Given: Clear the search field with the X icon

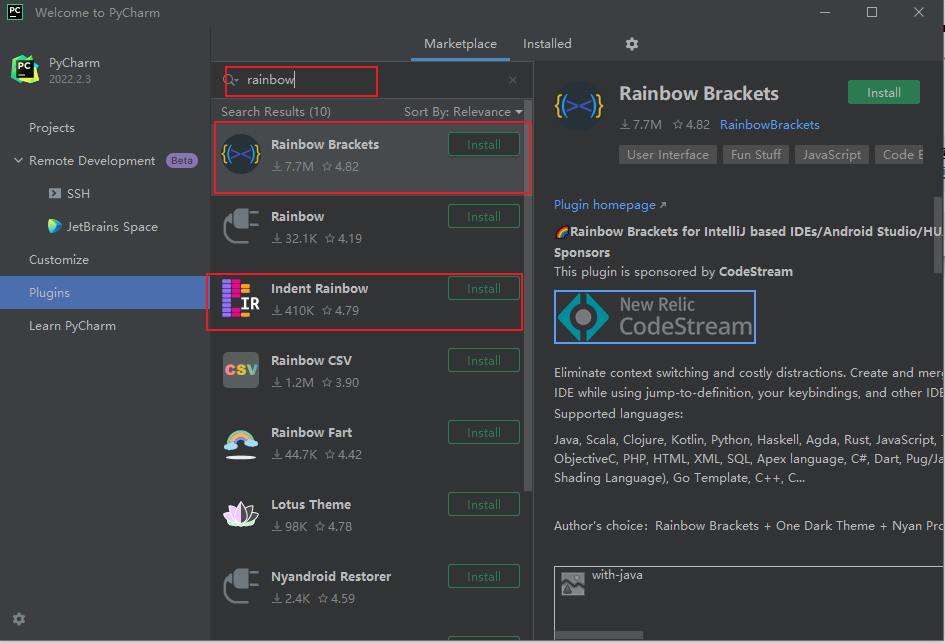Looking at the screenshot, I should [x=513, y=80].
